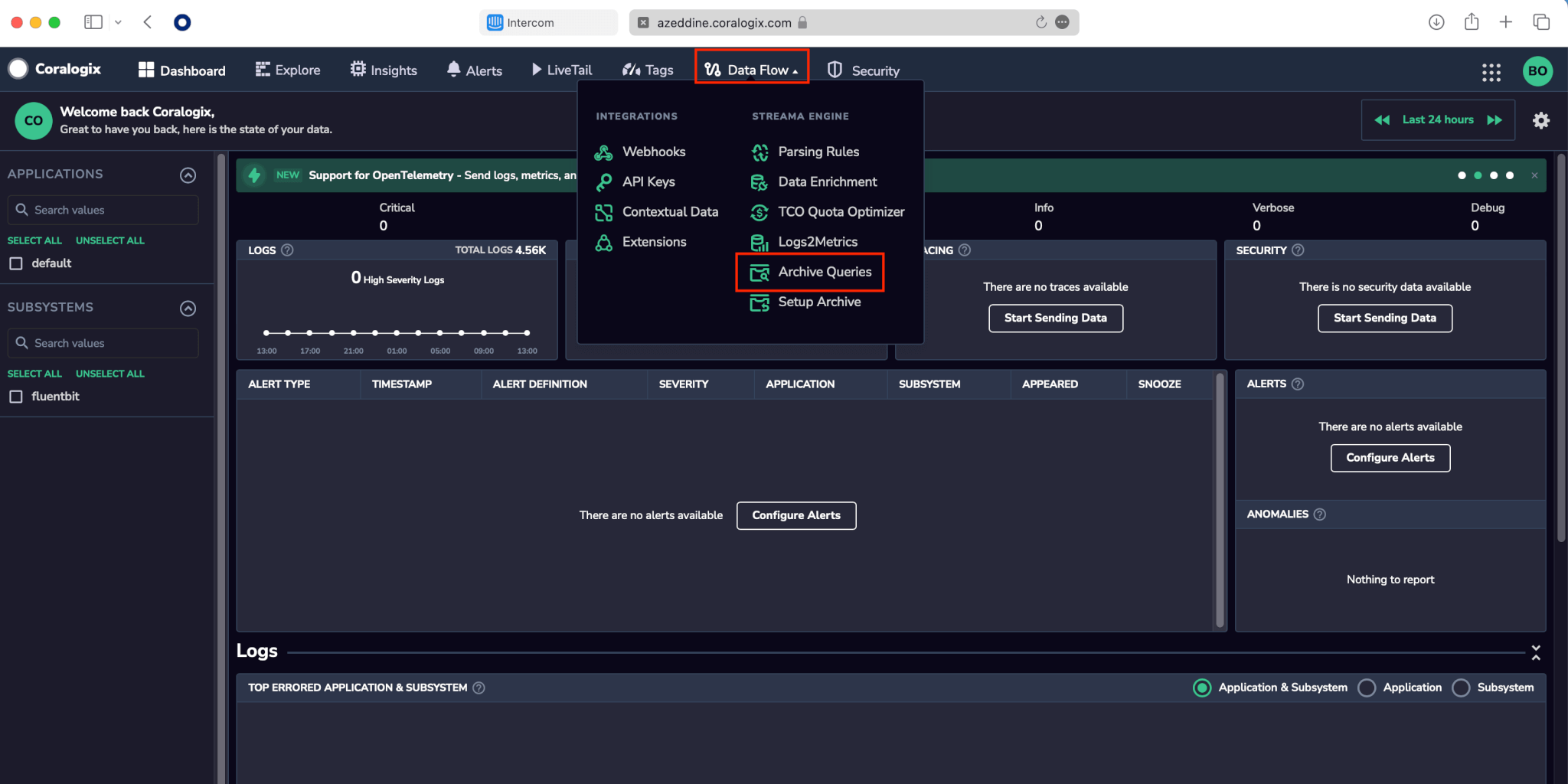The height and width of the screenshot is (784, 1568).
Task: Select Application & Subsystem radio option
Action: click(x=1202, y=688)
